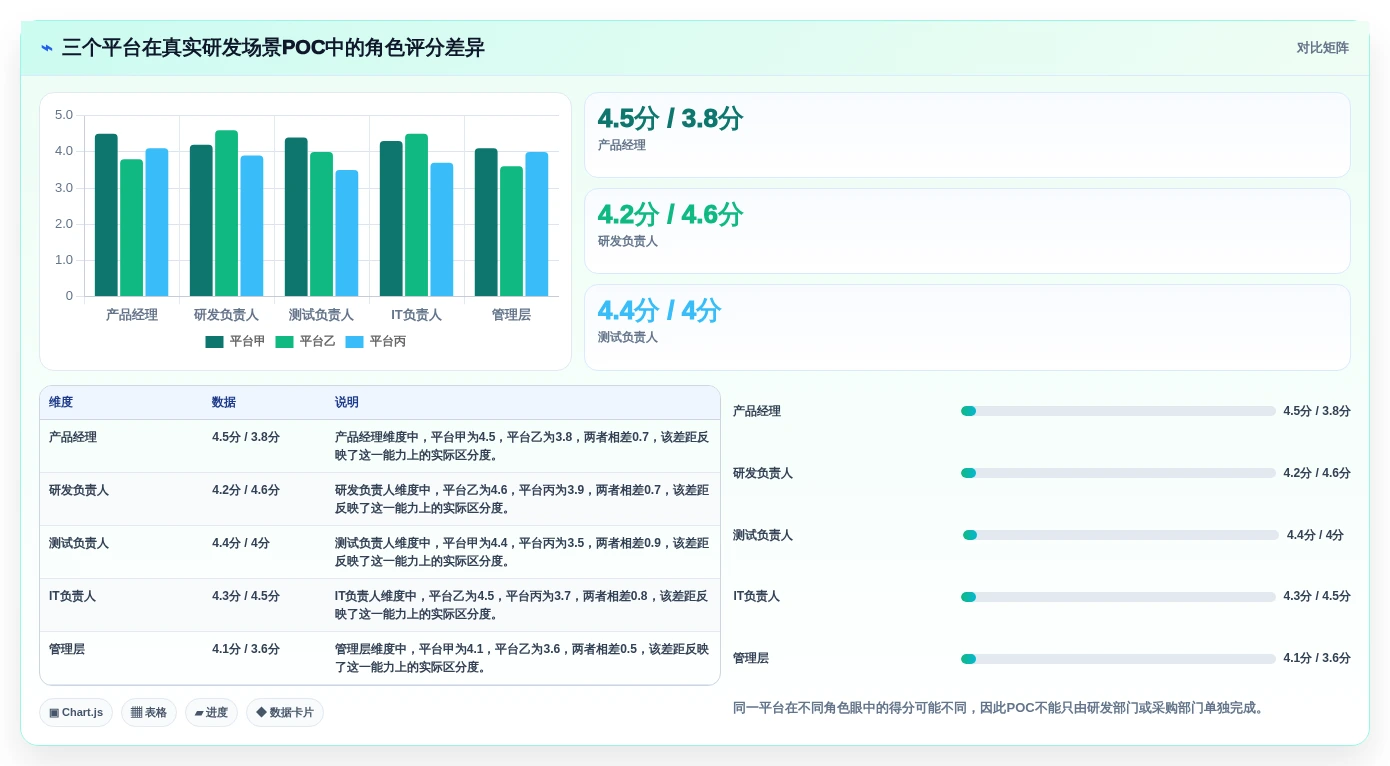This screenshot has width=1390, height=766.
Task: Click the 进度 tag chip
Action: (211, 712)
